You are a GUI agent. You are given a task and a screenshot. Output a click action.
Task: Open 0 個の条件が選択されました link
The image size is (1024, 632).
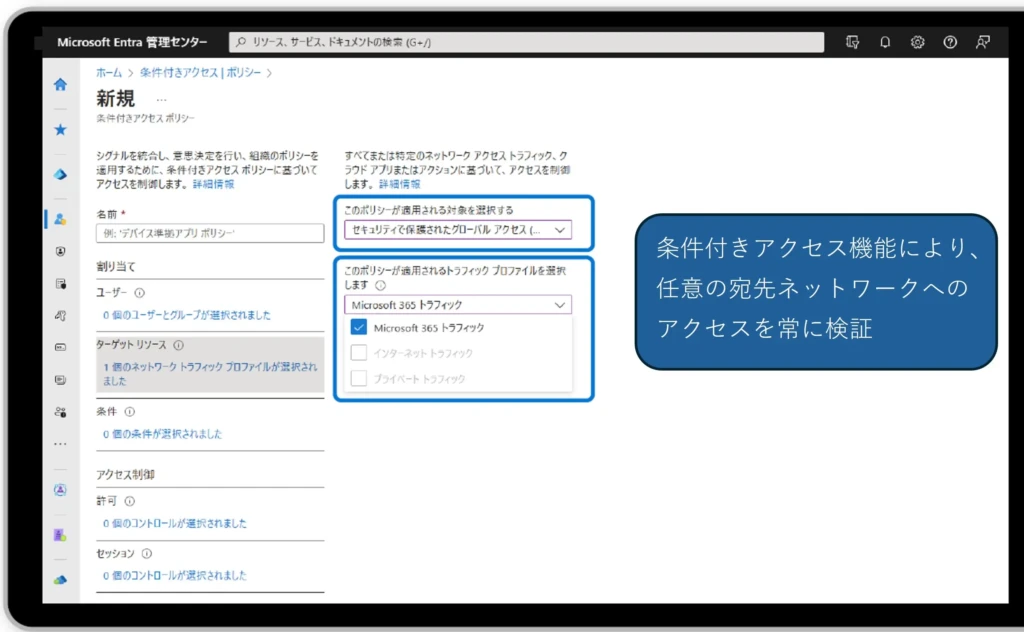(x=162, y=434)
